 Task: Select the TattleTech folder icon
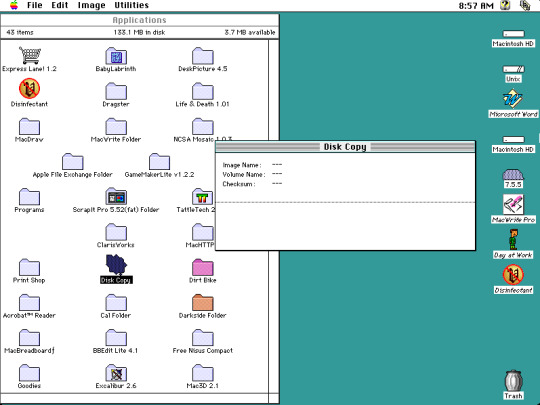[202, 197]
